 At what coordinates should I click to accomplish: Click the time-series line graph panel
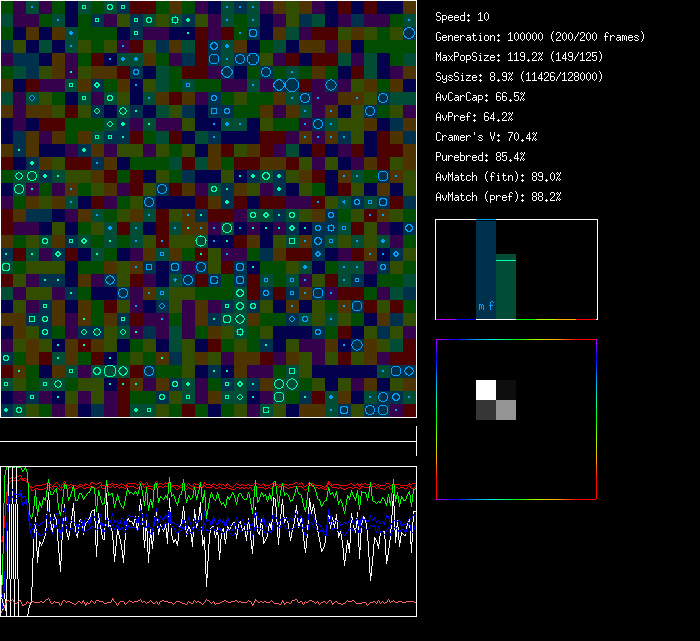(208, 541)
